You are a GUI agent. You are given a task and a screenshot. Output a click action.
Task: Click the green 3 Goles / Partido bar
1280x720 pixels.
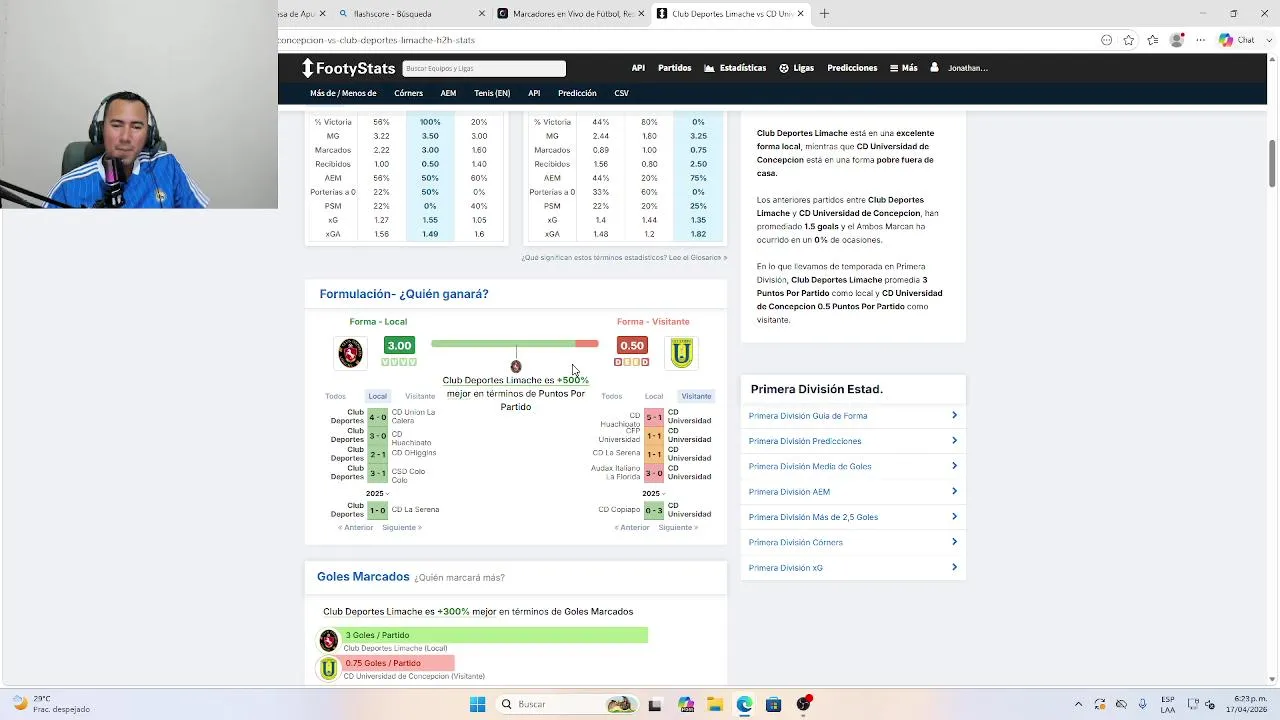pos(494,635)
